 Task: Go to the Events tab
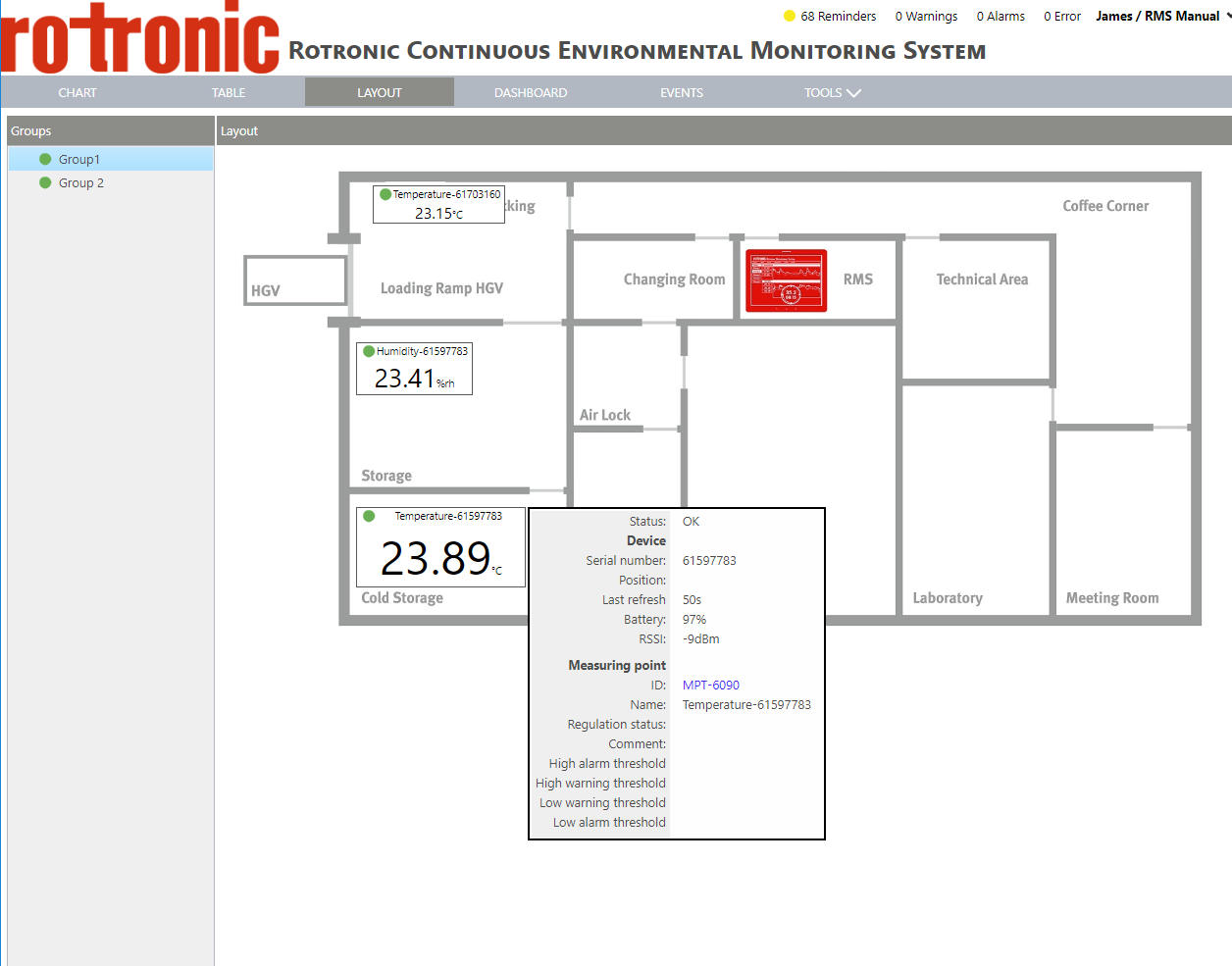click(682, 92)
